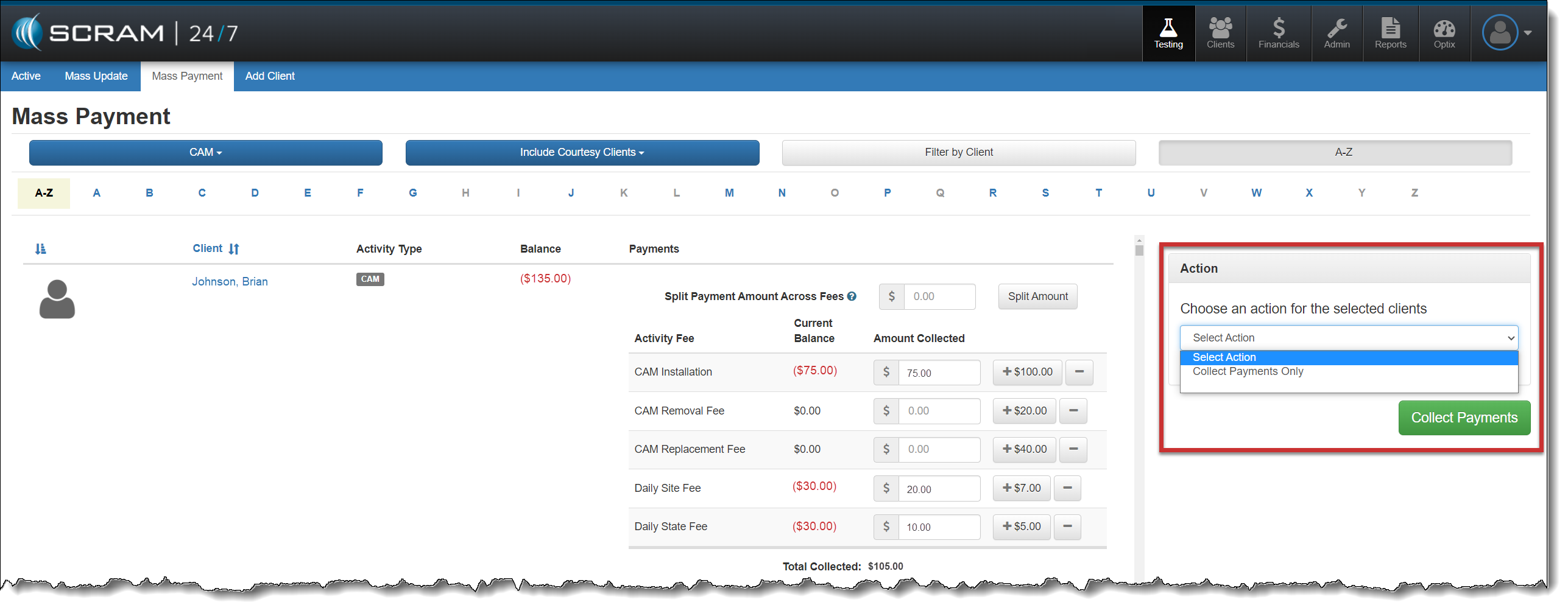Switch to the Add Client tab
The width and height of the screenshot is (1568, 616).
269,76
